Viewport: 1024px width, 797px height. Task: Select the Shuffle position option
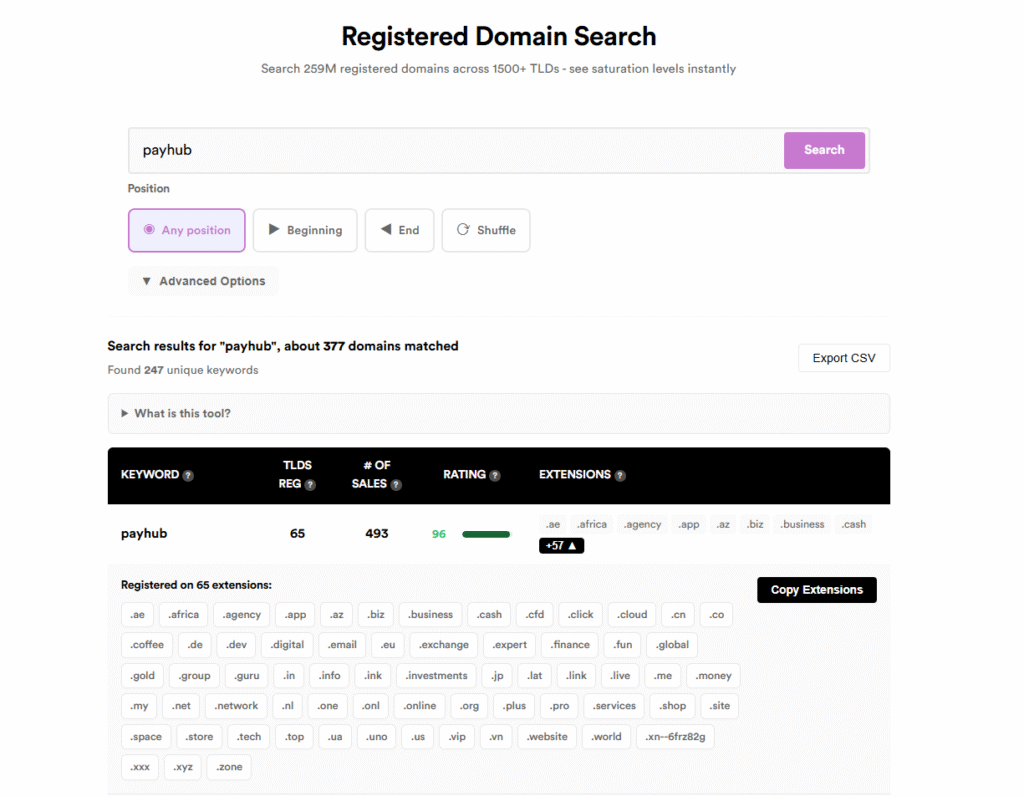(x=486, y=230)
